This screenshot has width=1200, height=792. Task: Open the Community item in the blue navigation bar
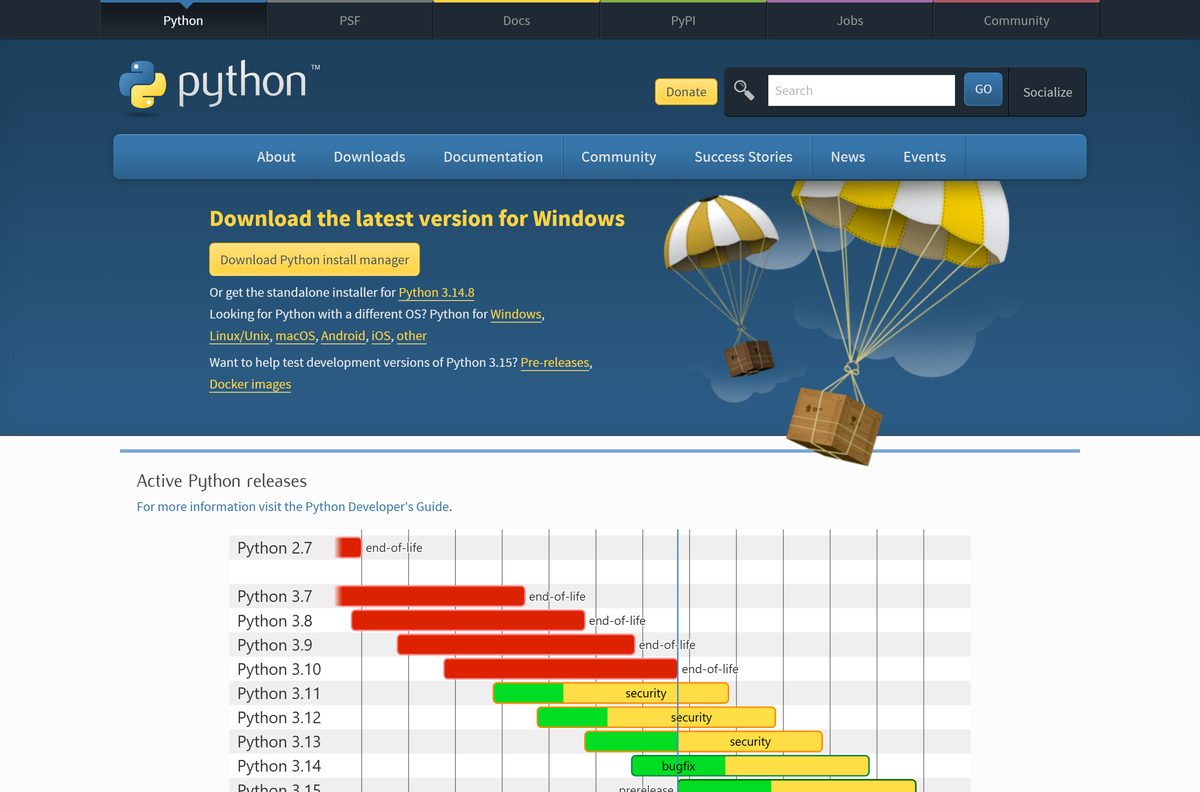619,157
